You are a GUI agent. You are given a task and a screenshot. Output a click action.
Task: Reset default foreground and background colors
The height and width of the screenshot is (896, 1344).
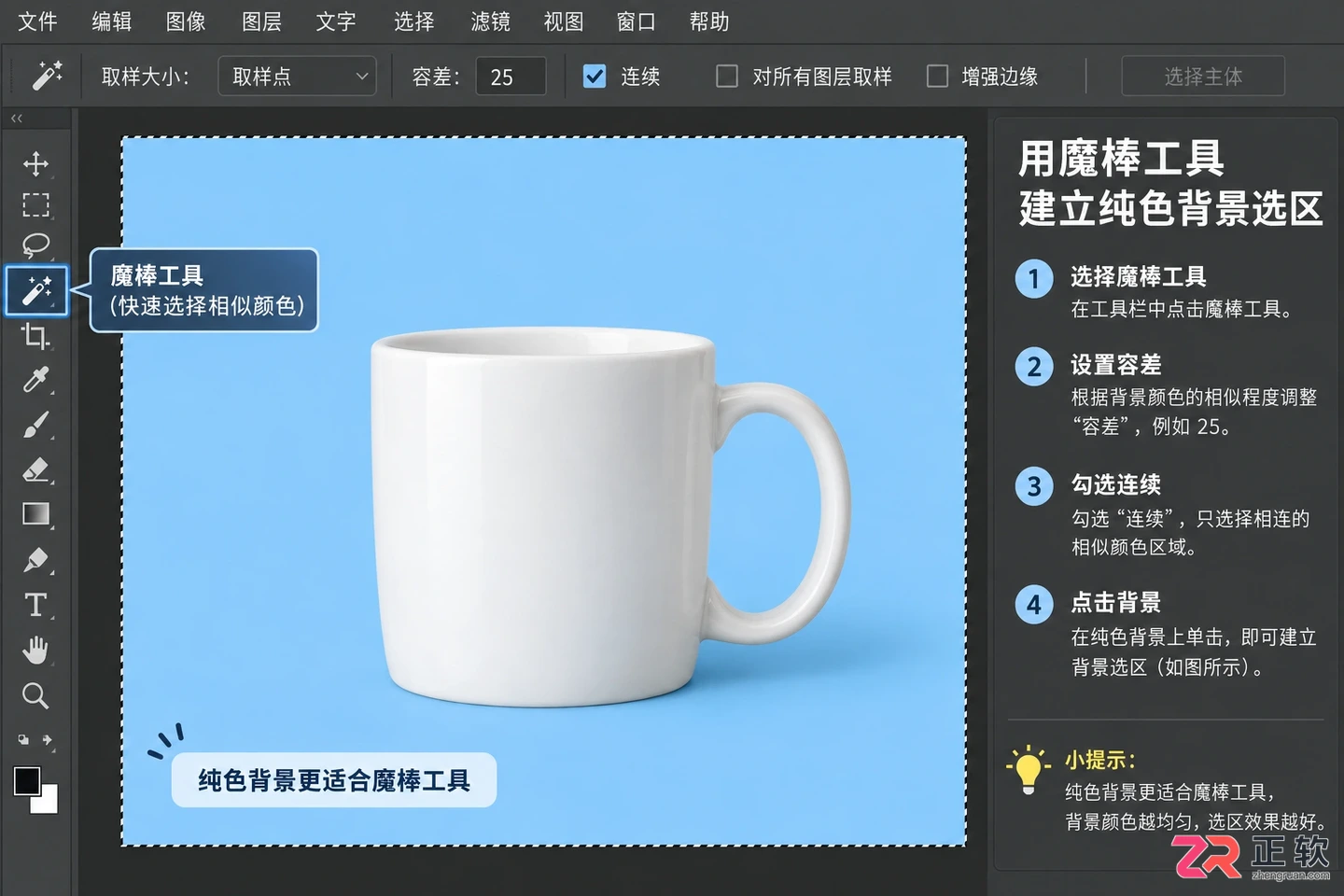point(23,740)
